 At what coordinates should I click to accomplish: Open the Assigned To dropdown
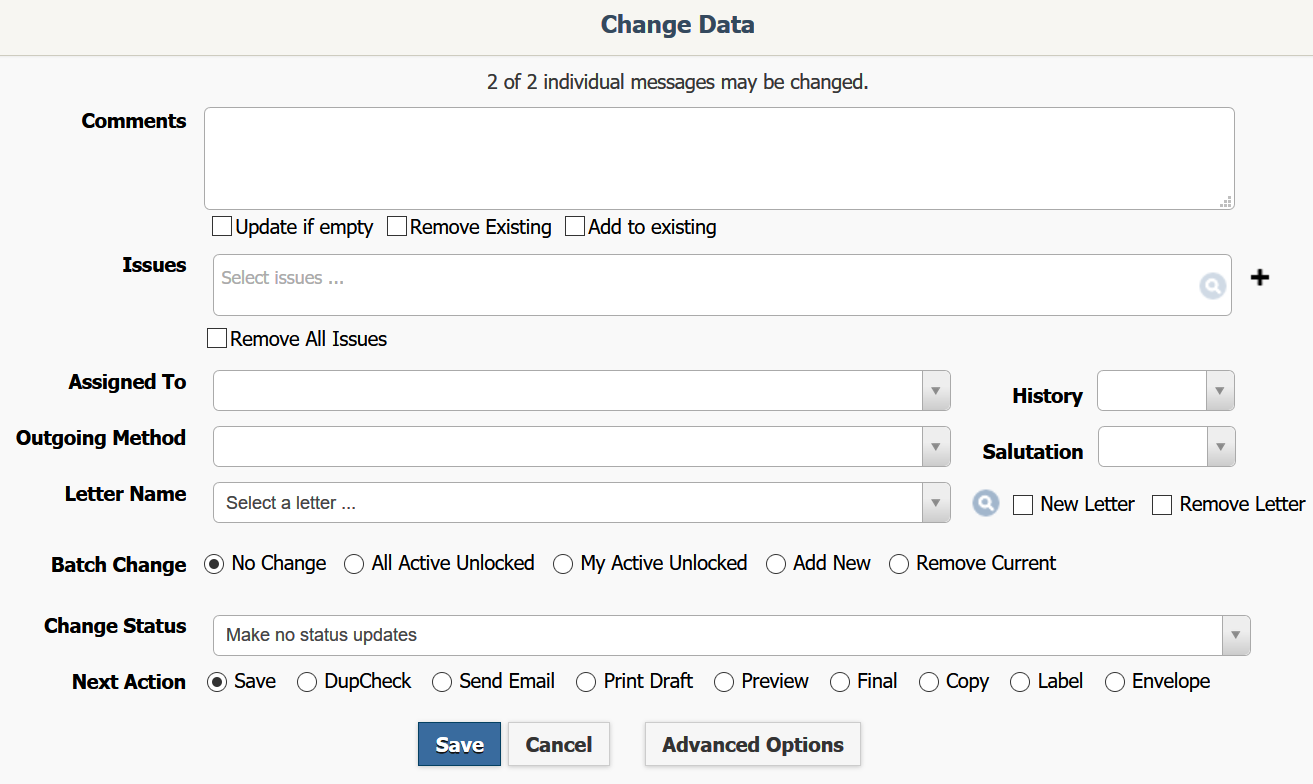click(581, 391)
